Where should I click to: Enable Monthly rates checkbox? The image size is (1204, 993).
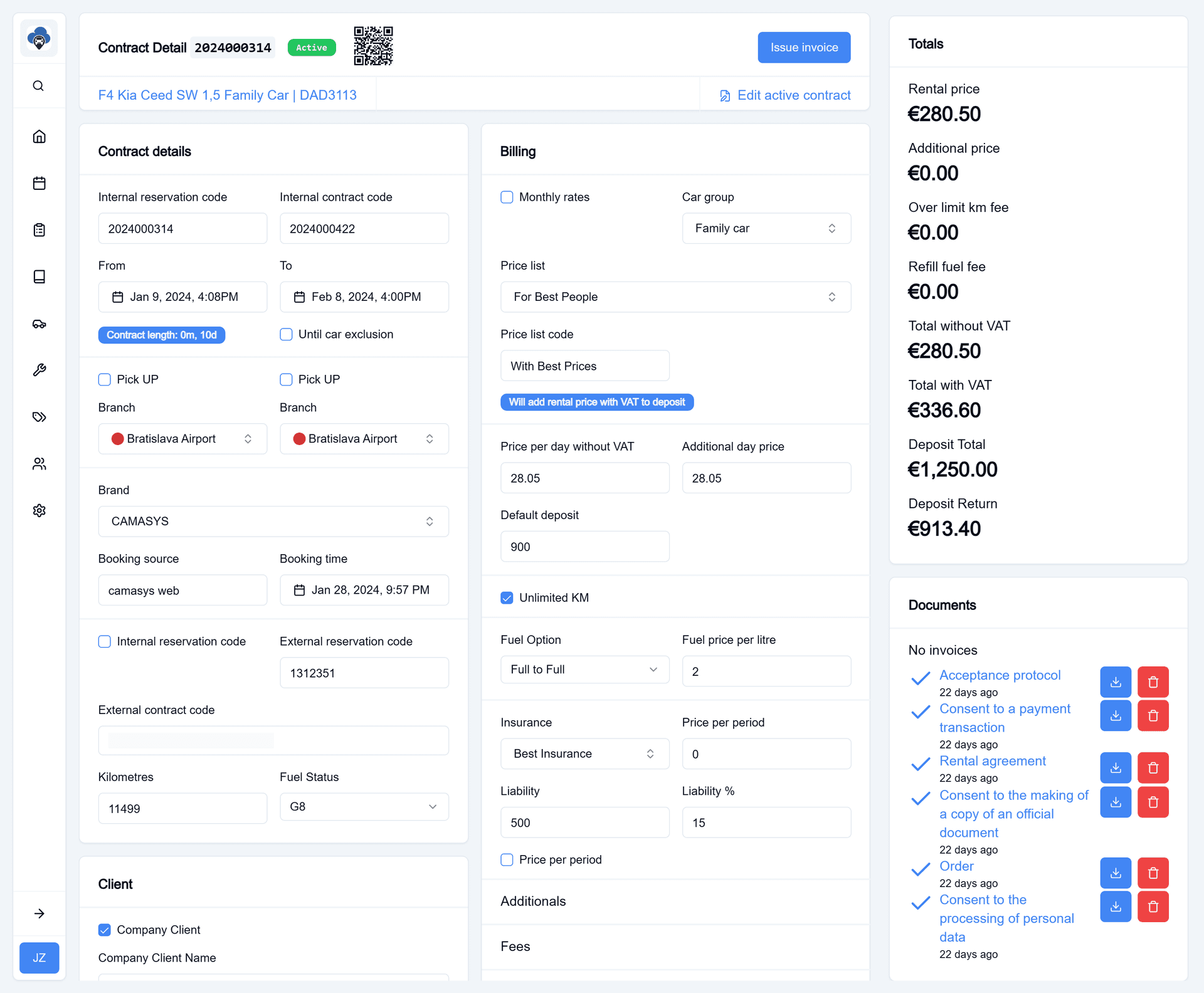pyautogui.click(x=507, y=197)
